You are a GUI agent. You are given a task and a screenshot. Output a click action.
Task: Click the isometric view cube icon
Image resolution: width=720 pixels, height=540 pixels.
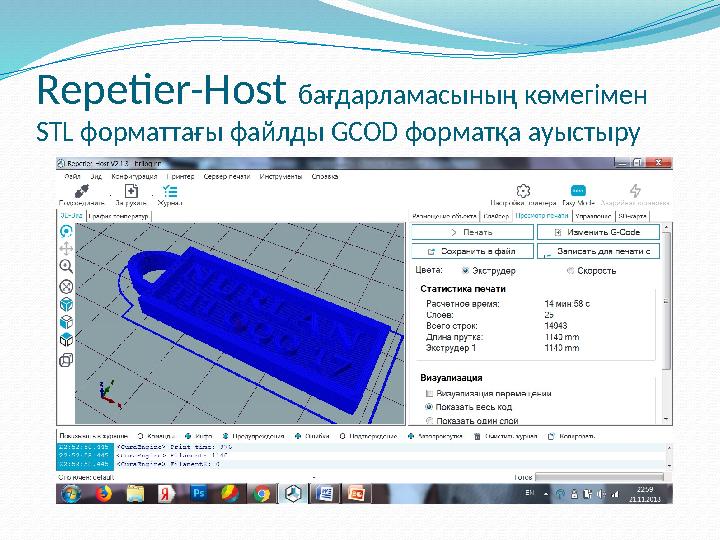click(x=67, y=304)
